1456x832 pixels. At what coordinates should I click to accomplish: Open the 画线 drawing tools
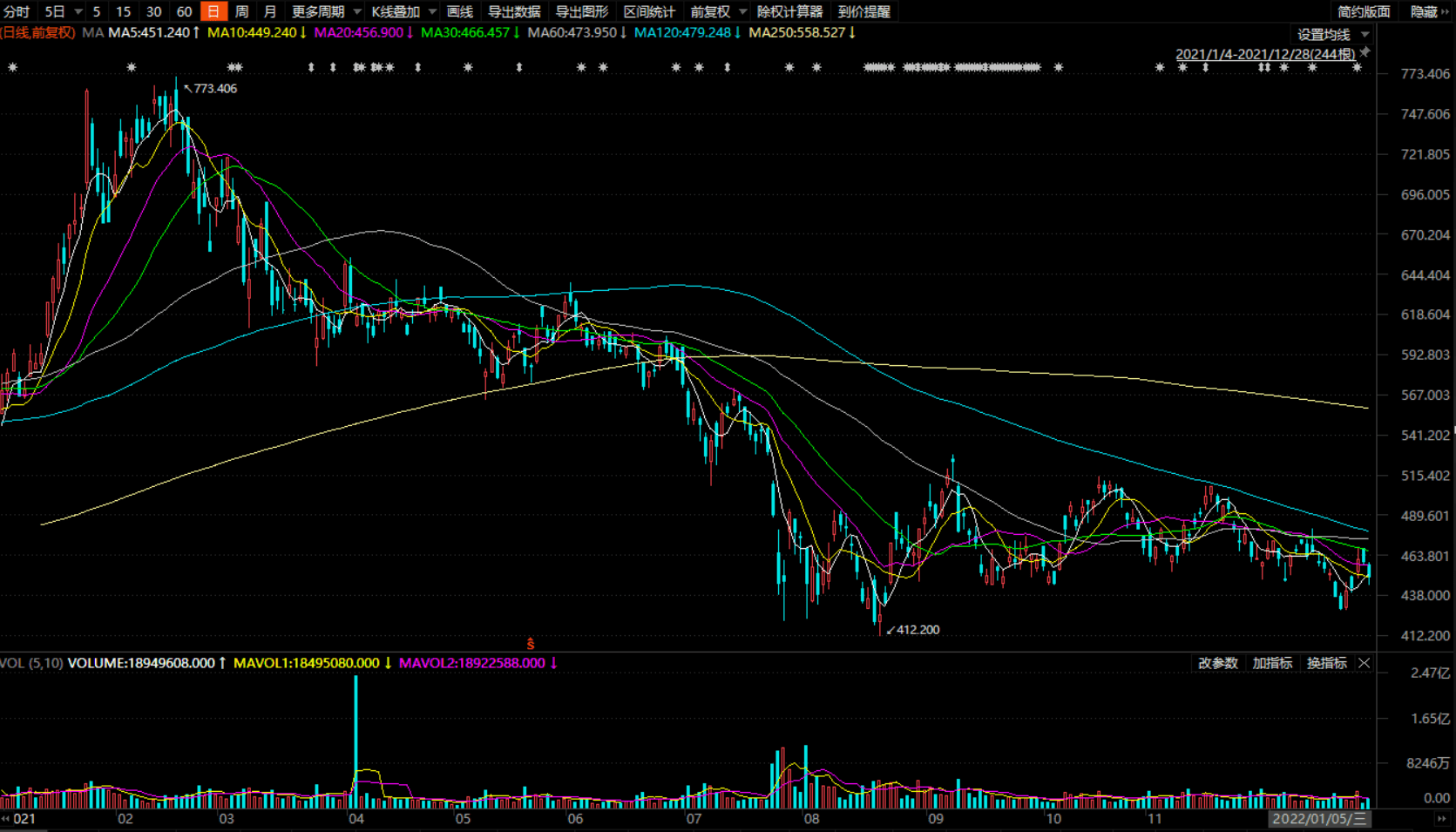pos(460,11)
